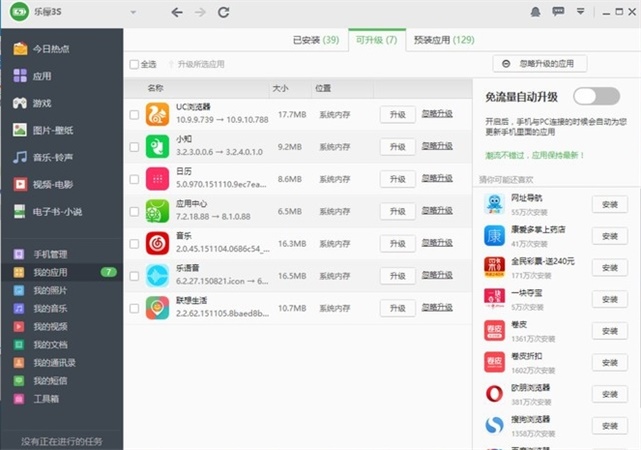This screenshot has height=450, width=641.
Task: Open 我的音乐
Action: tap(40, 308)
